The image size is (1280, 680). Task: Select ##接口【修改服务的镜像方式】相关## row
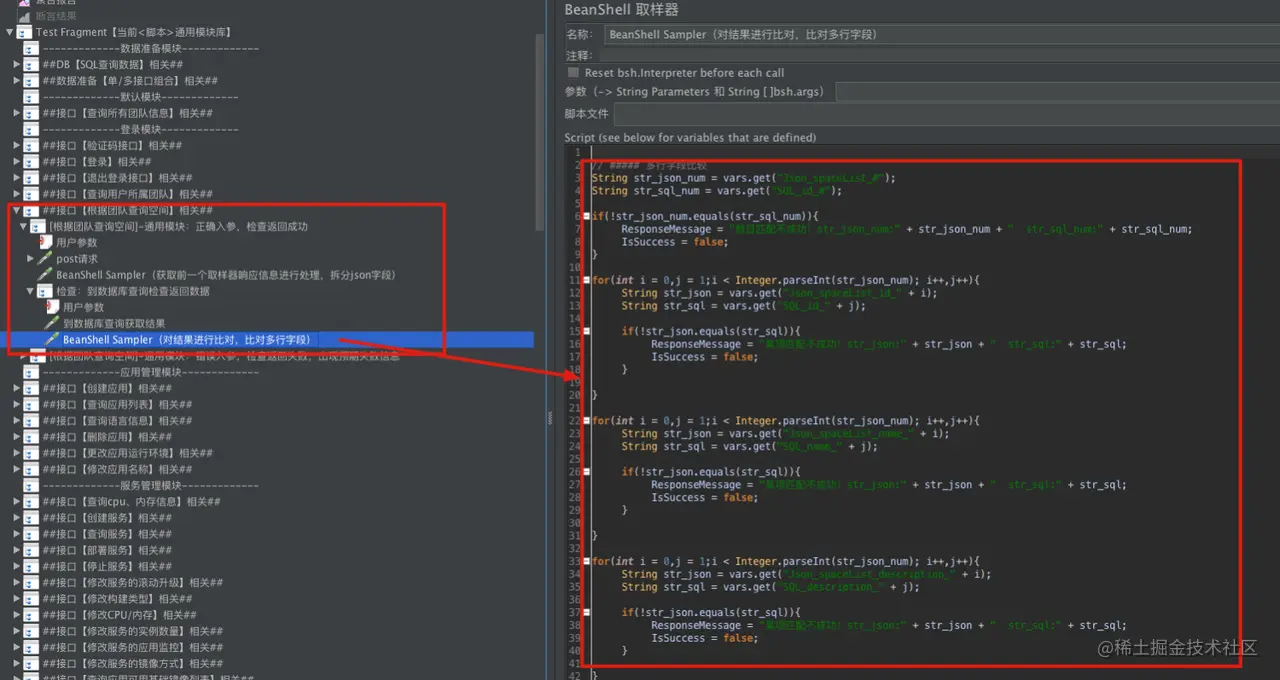pos(132,663)
